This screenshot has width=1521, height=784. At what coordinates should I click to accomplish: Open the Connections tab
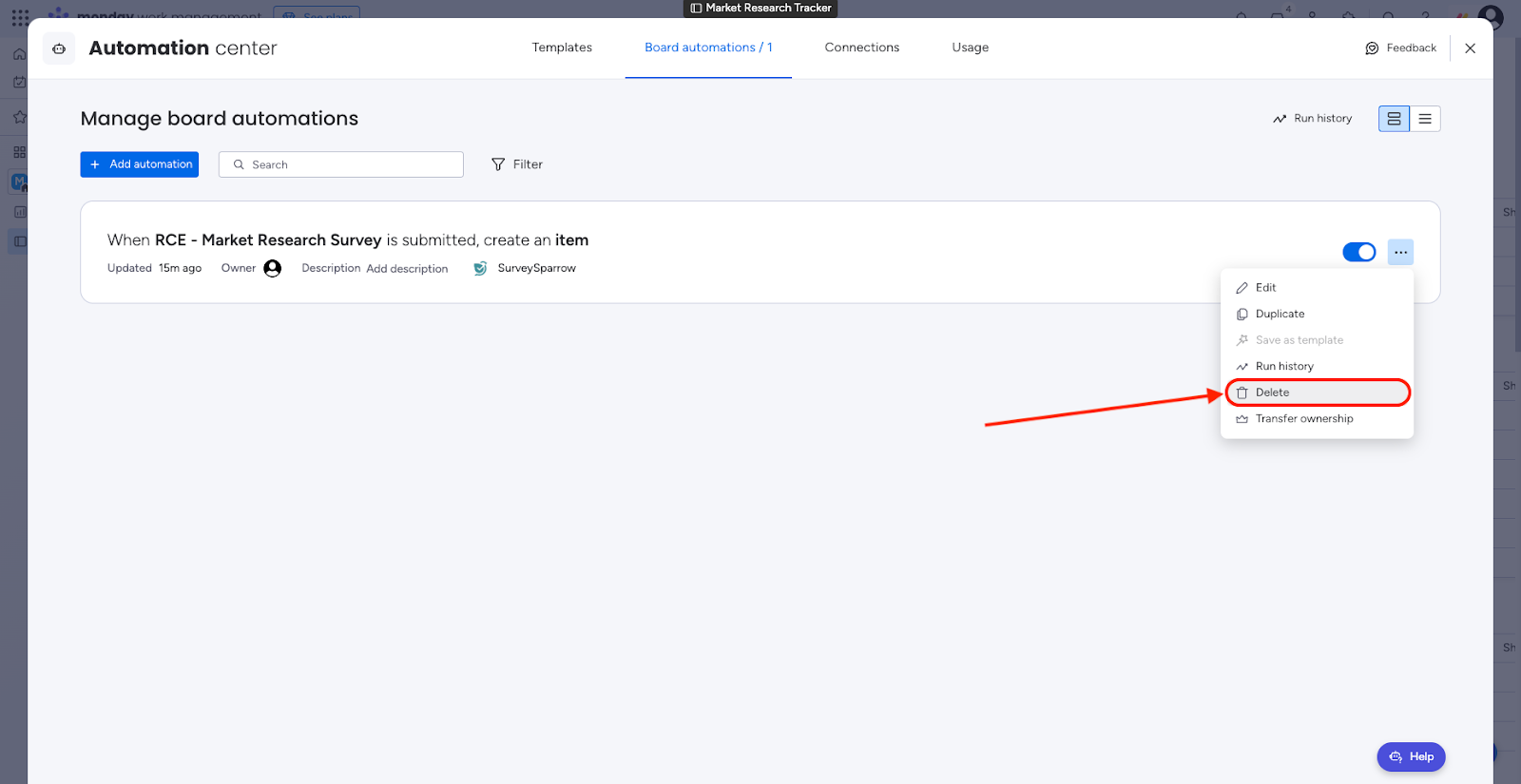[861, 48]
